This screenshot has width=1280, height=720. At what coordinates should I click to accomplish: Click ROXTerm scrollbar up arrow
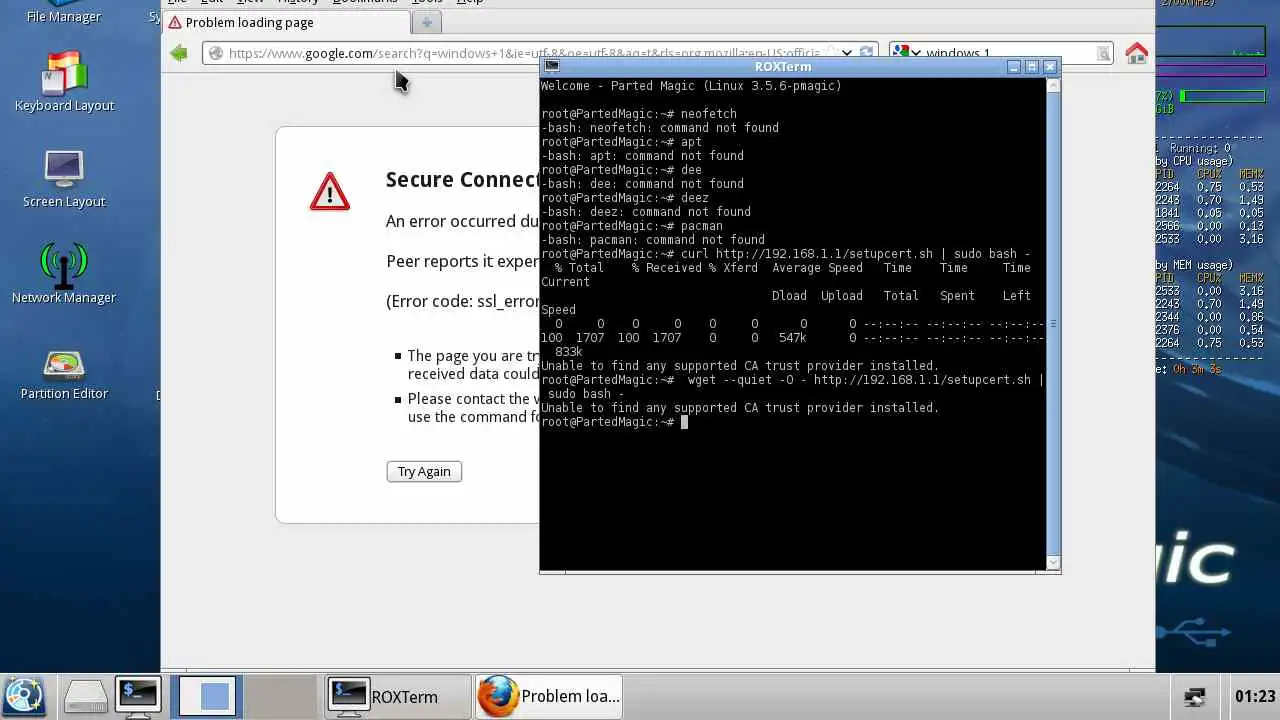coord(1052,85)
